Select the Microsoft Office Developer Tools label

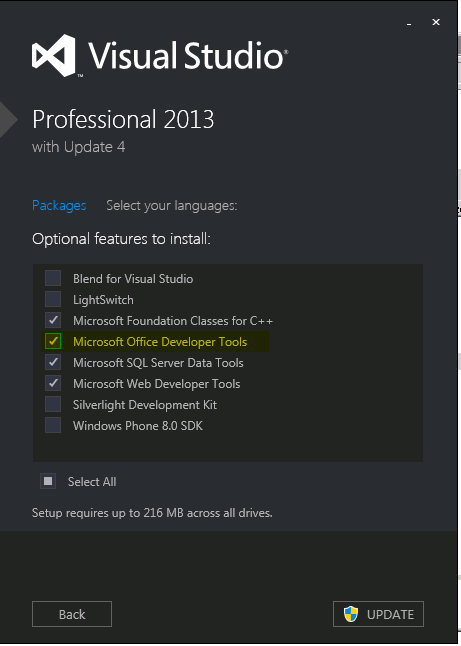pos(160,342)
